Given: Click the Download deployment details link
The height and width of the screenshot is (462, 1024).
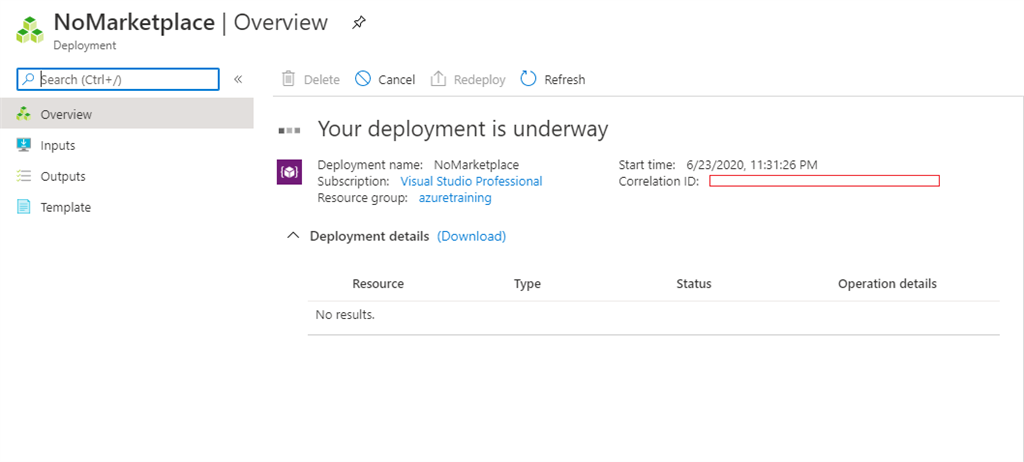Looking at the screenshot, I should pos(472,236).
